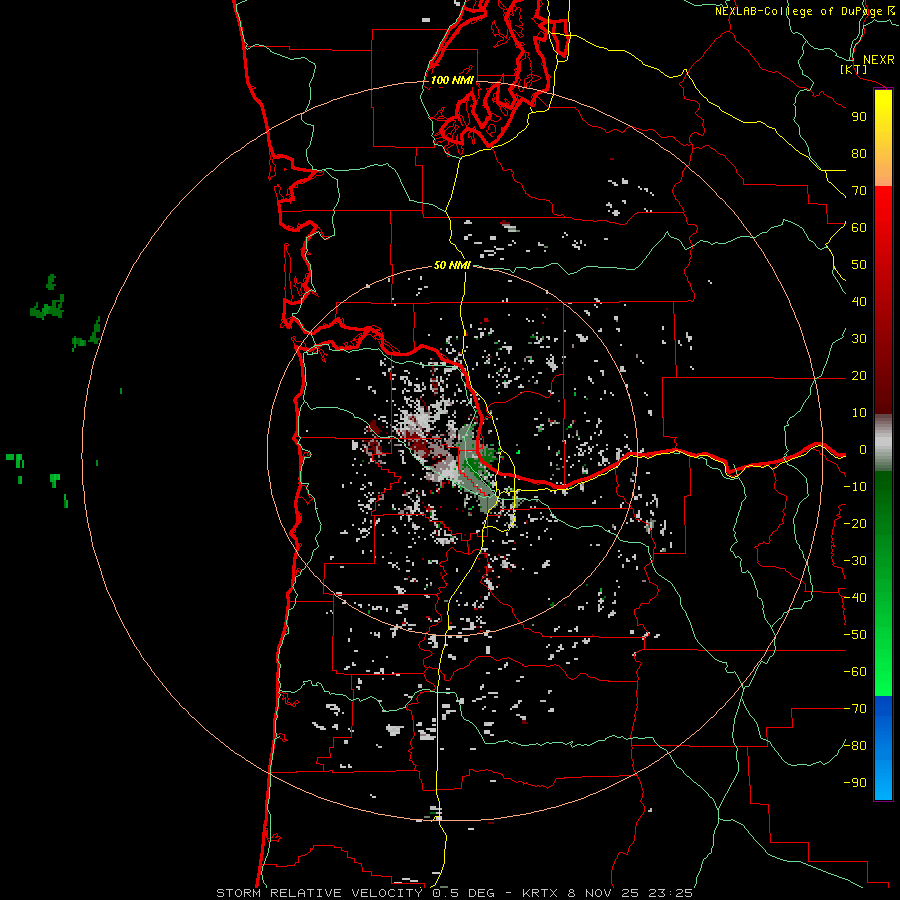Click the STORM RELATIVE VELOCITY title text
This screenshot has height=900, width=900.
coord(319,893)
